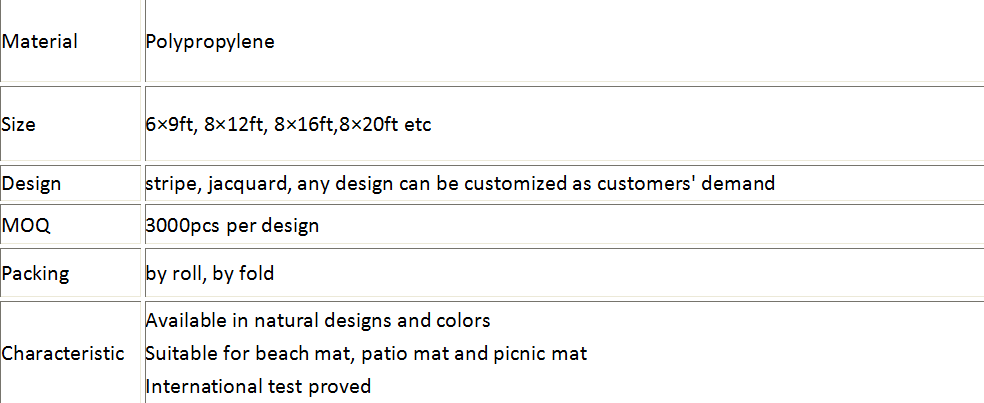Click the Available in natural designs line
The width and height of the screenshot is (984, 403).
click(x=318, y=321)
